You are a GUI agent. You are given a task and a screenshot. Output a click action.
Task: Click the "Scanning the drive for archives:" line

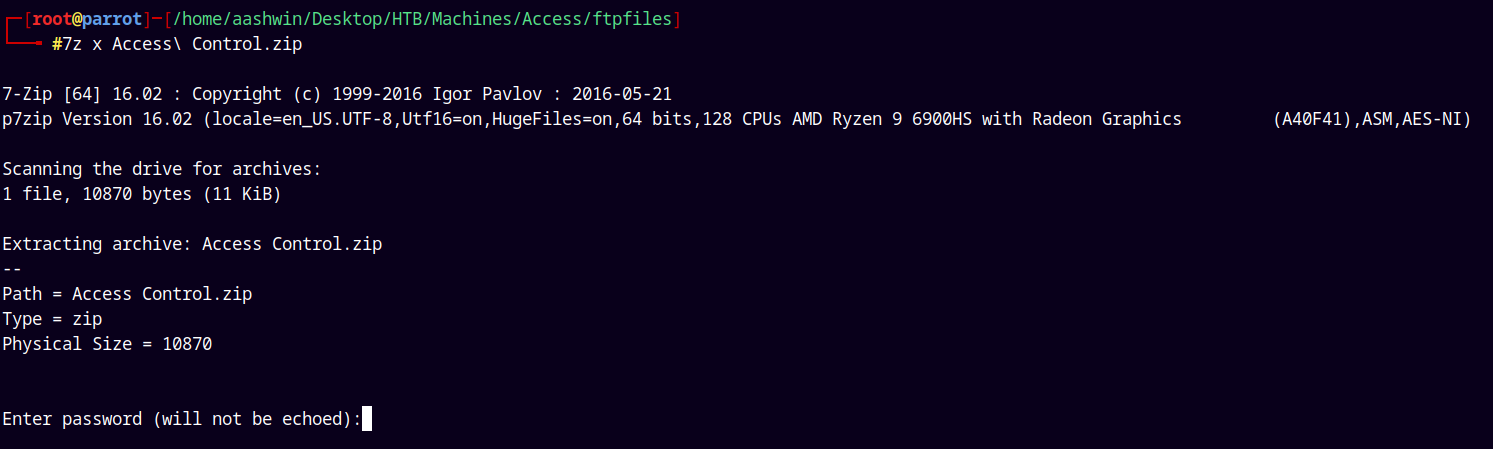162,169
